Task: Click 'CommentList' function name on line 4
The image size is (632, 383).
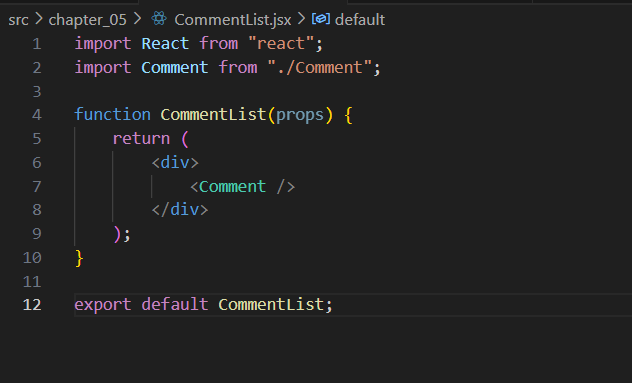Action: [x=213, y=115]
